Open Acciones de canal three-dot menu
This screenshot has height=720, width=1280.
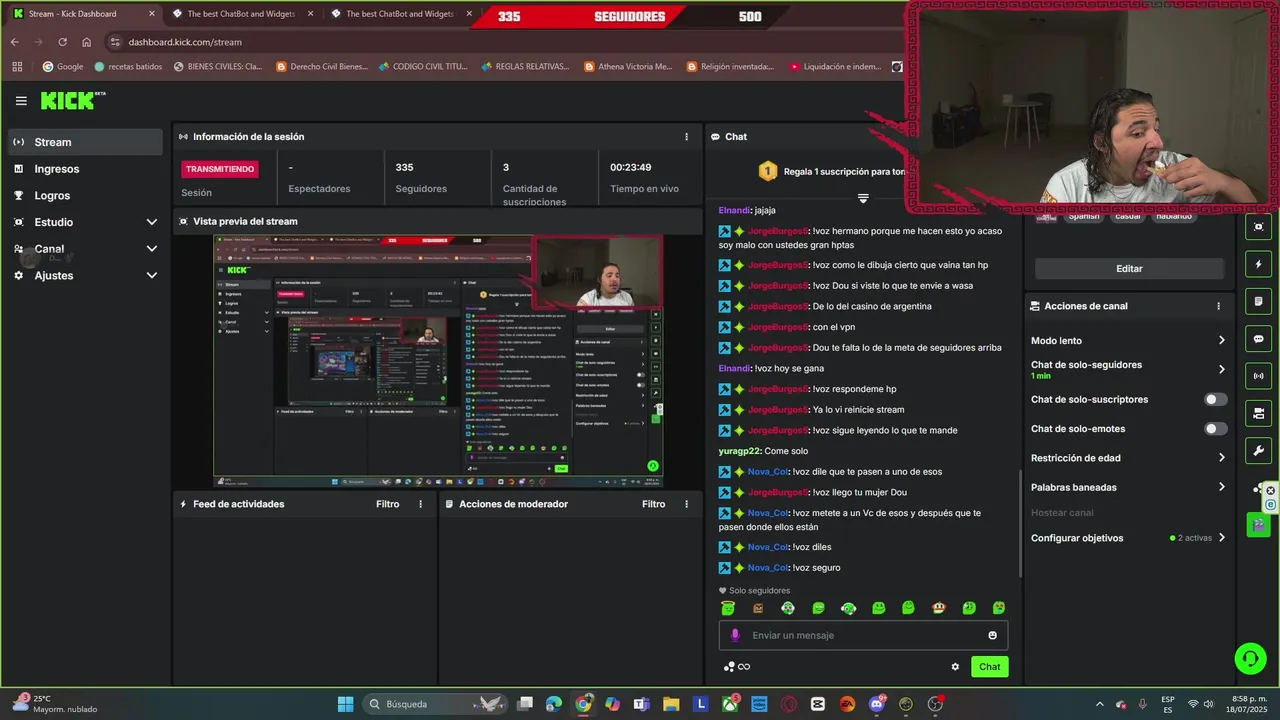[1218, 306]
